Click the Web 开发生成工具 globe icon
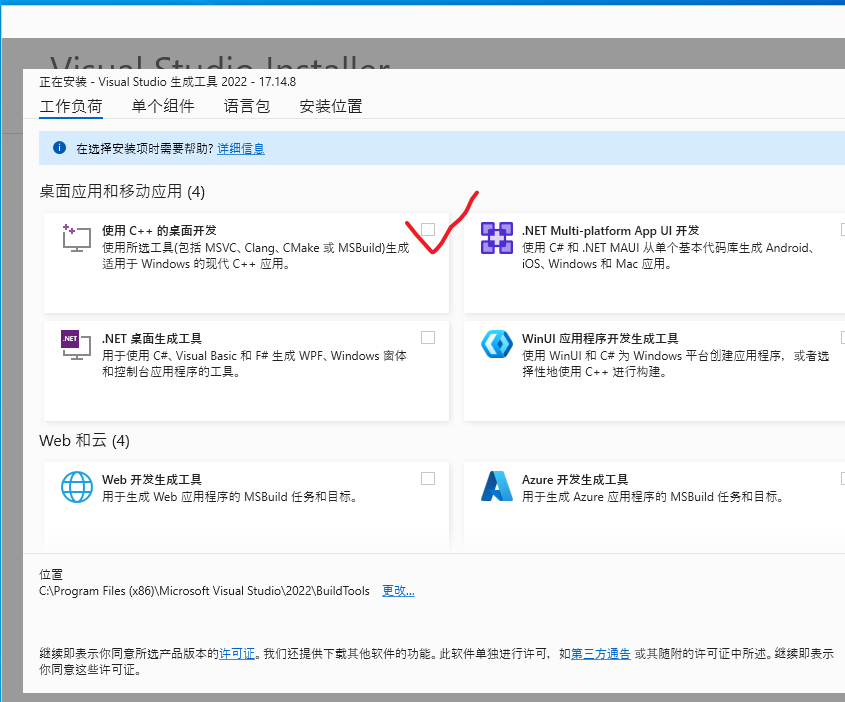 (x=77, y=486)
